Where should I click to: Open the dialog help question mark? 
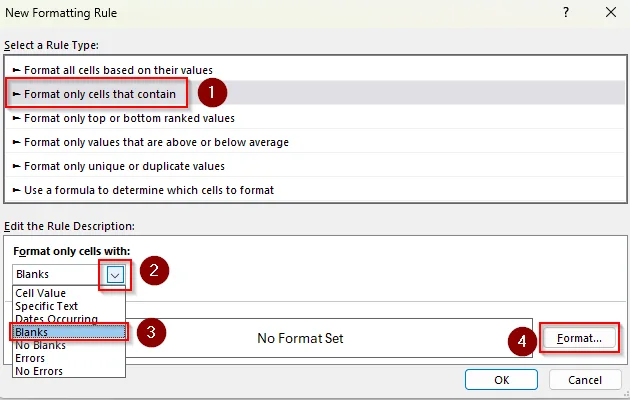[x=566, y=12]
